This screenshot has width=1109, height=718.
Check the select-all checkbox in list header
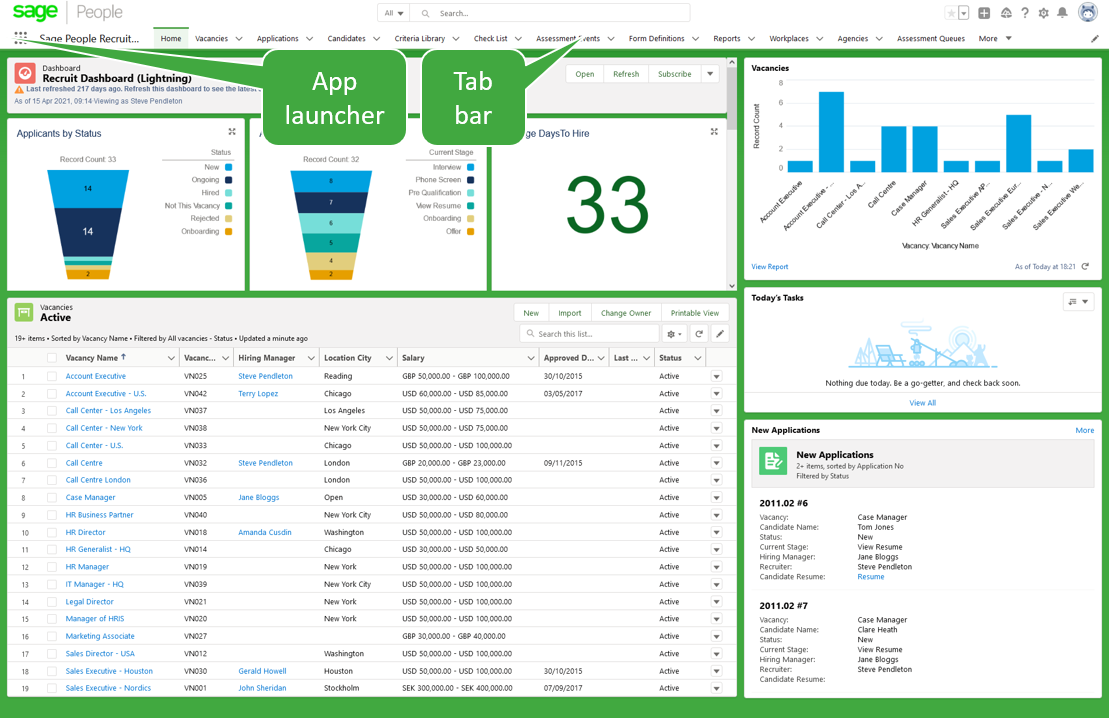click(52, 358)
